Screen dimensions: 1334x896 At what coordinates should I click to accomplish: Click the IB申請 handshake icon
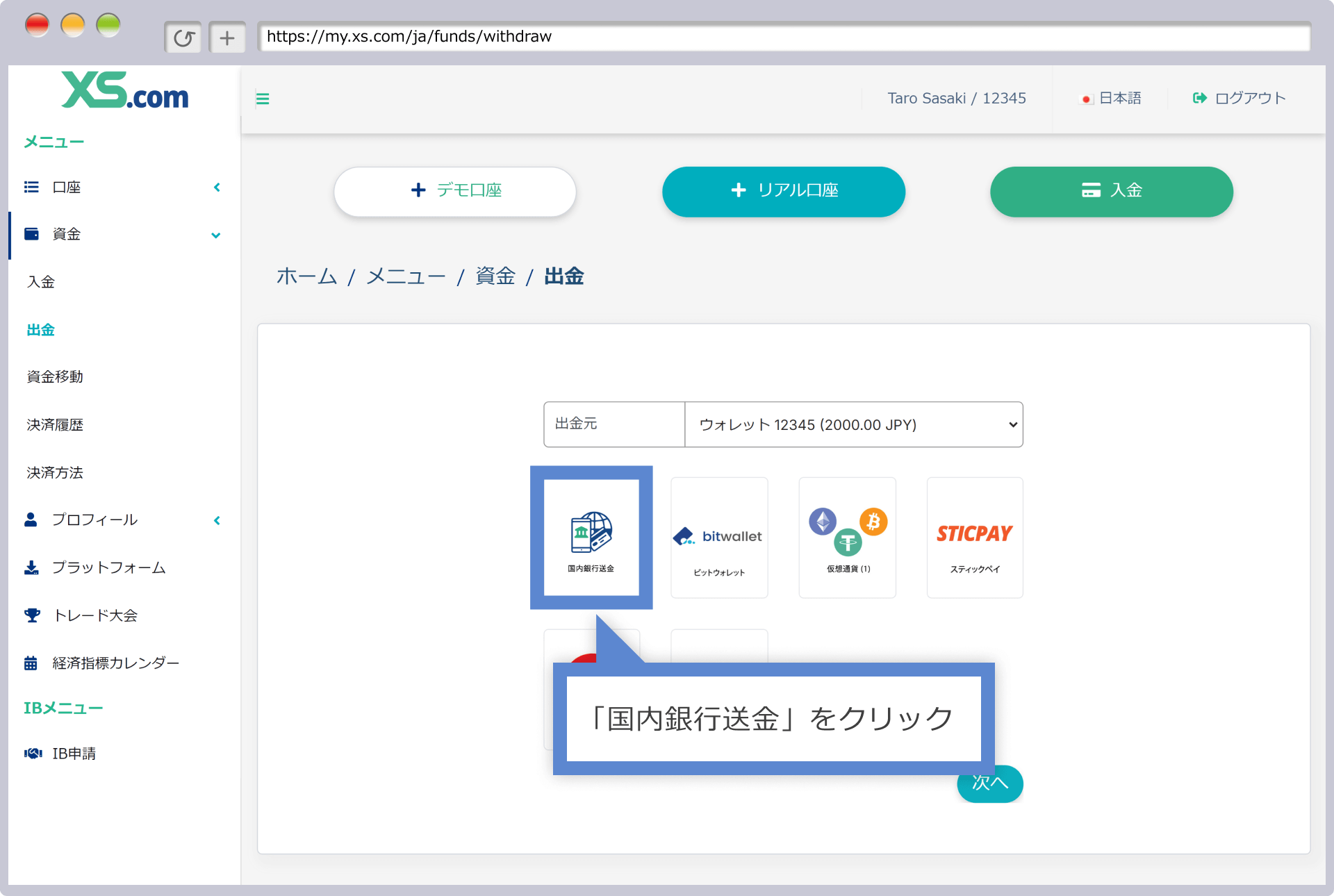coord(33,754)
